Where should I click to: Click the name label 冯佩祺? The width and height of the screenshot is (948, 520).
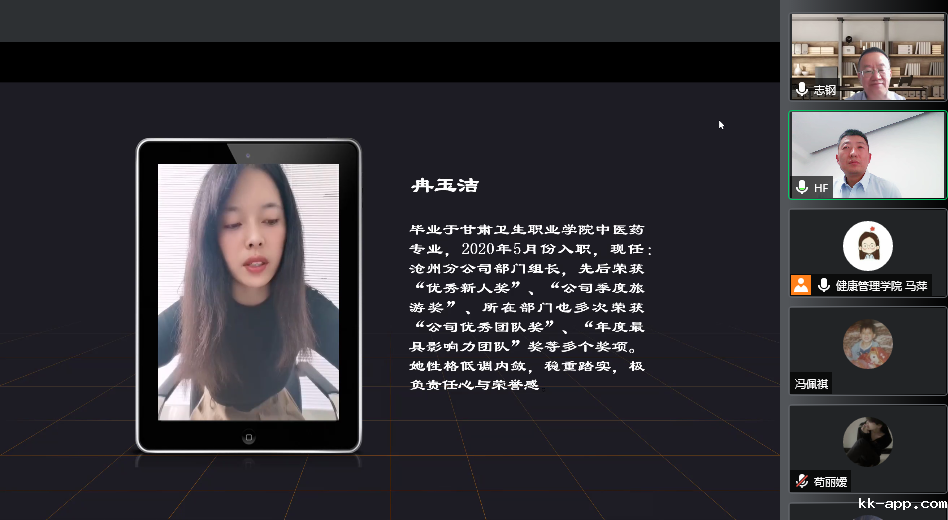point(811,384)
